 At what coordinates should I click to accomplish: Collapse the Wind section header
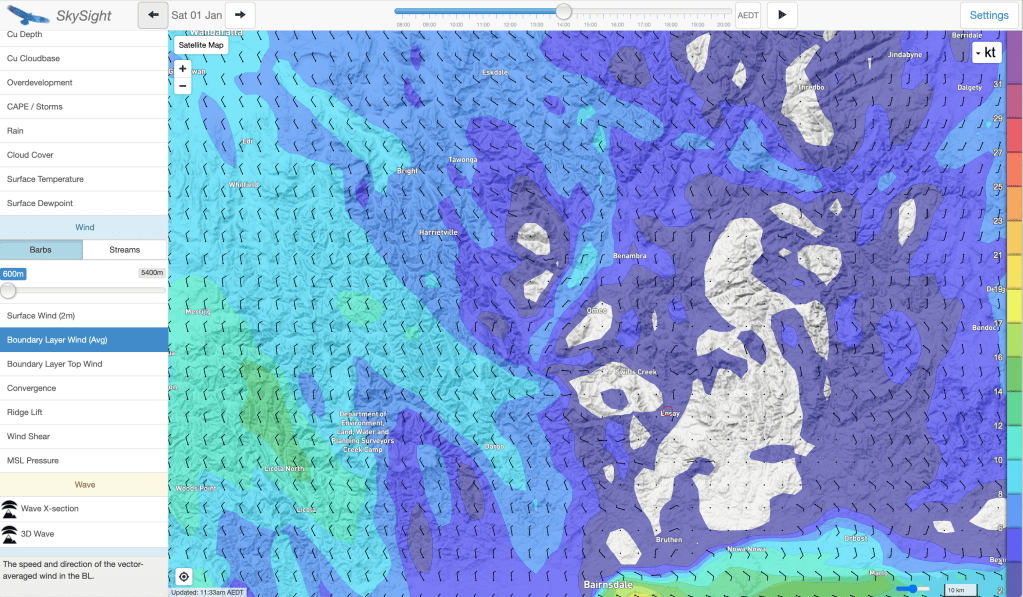(x=84, y=227)
